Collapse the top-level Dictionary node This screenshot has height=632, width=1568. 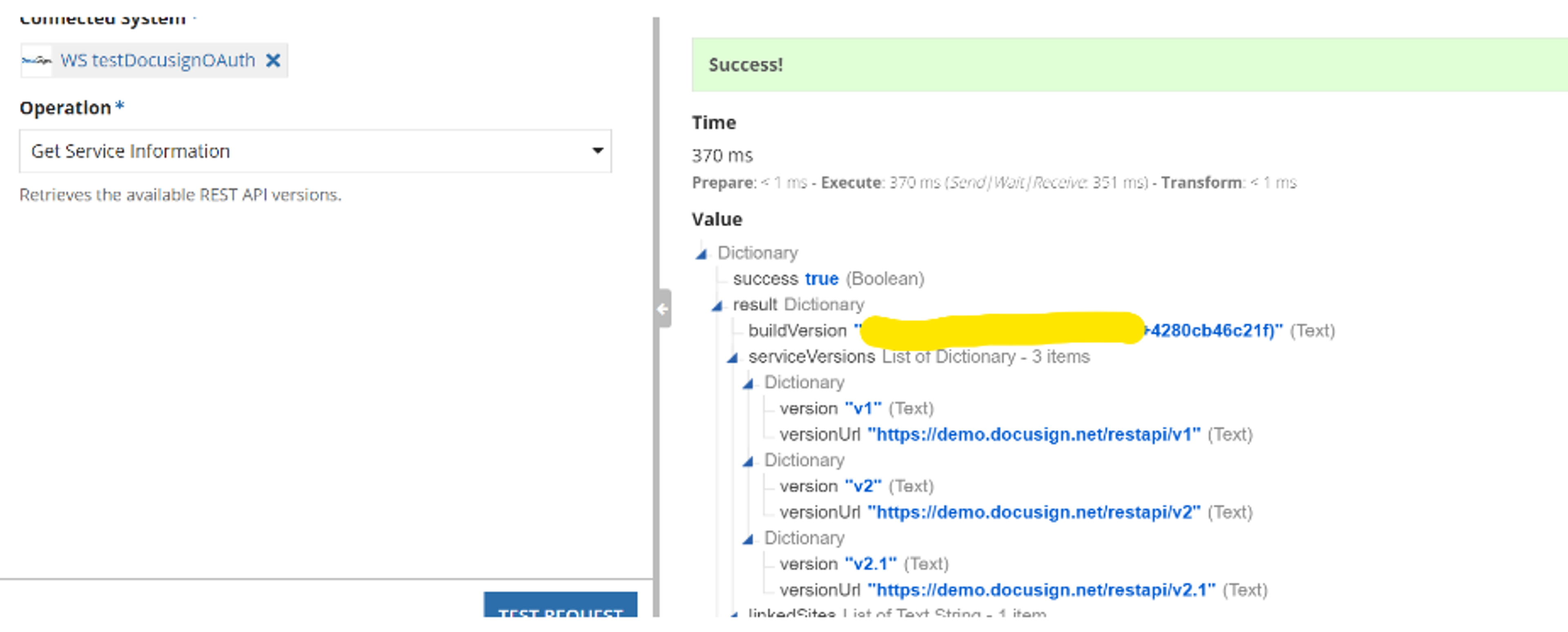[701, 253]
